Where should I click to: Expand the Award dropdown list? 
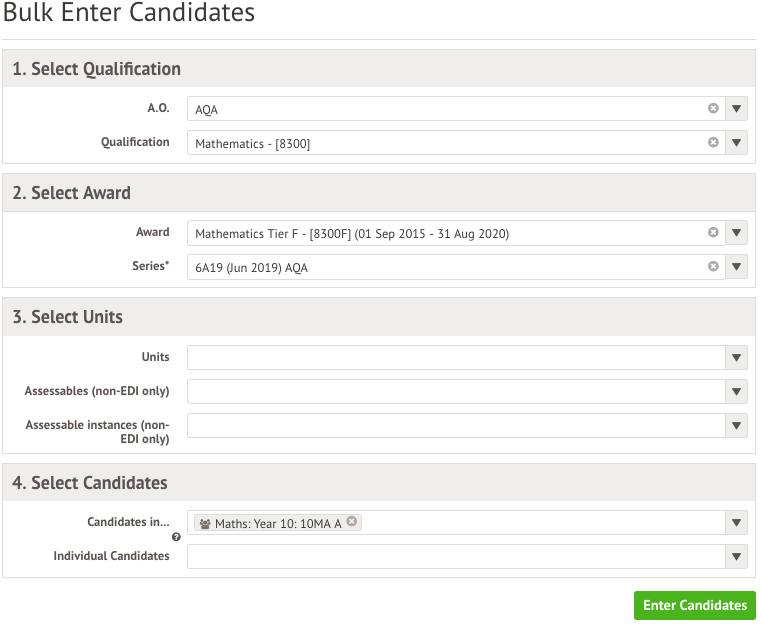tap(736, 232)
